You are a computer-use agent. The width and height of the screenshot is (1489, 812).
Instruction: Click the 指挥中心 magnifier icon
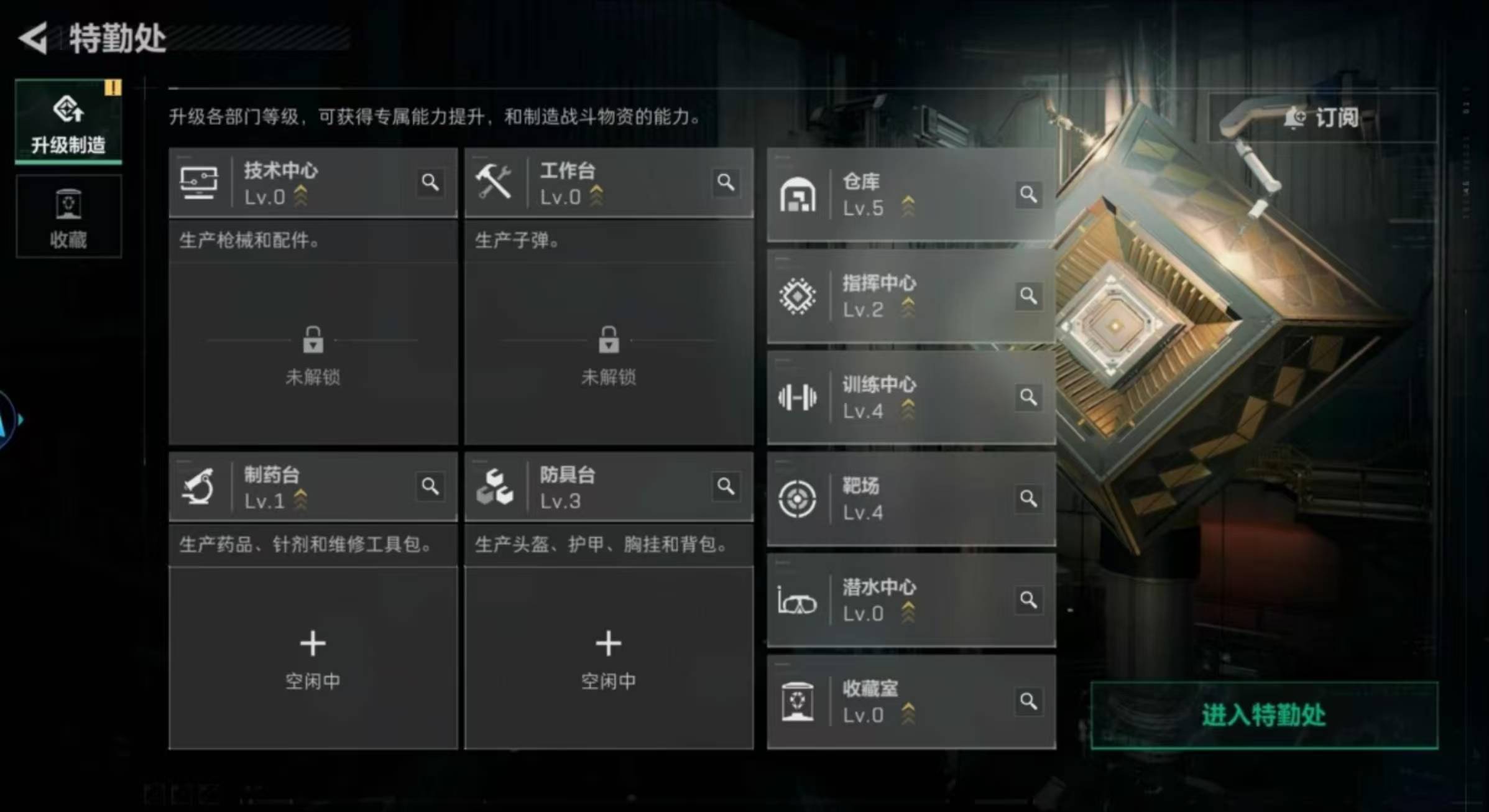1028,295
